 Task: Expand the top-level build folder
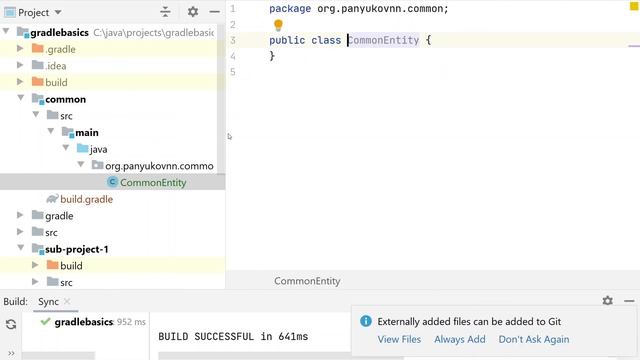[20, 82]
